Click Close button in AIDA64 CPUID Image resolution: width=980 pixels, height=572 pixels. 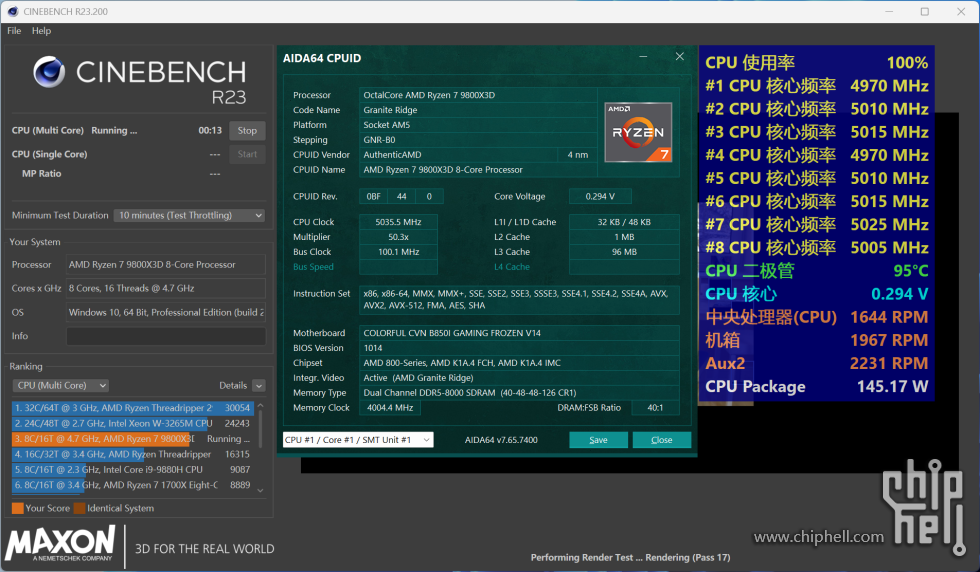[662, 440]
